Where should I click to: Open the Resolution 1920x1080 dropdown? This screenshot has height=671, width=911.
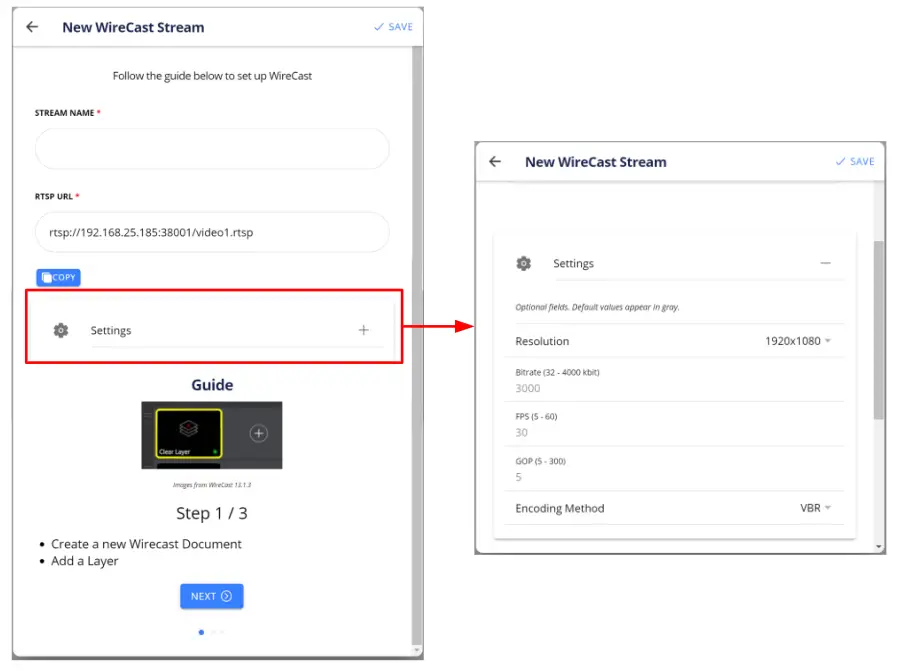pos(798,341)
